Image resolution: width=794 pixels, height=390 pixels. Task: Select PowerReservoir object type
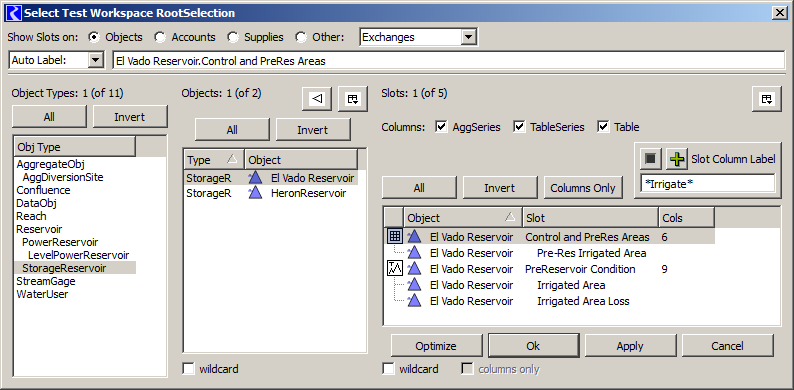click(60, 242)
